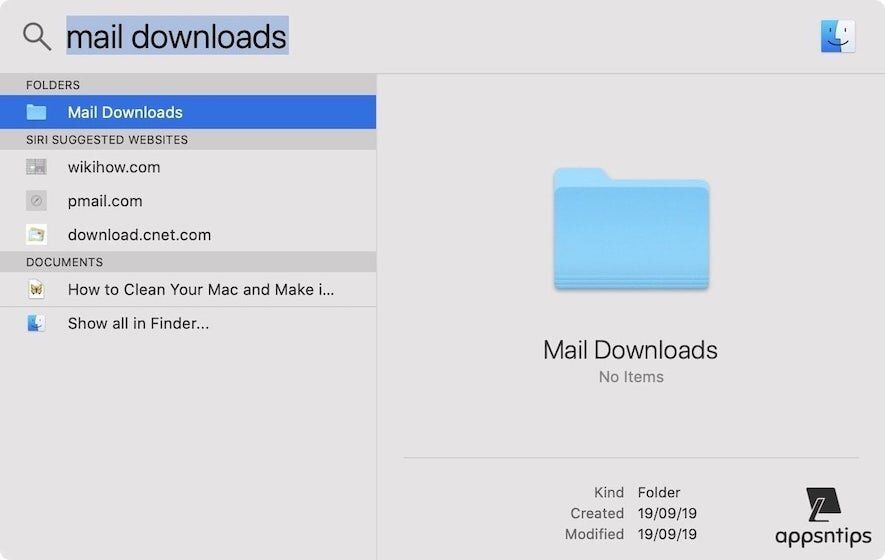885x560 pixels.
Task: Click the large folder preview image
Action: pos(631,230)
